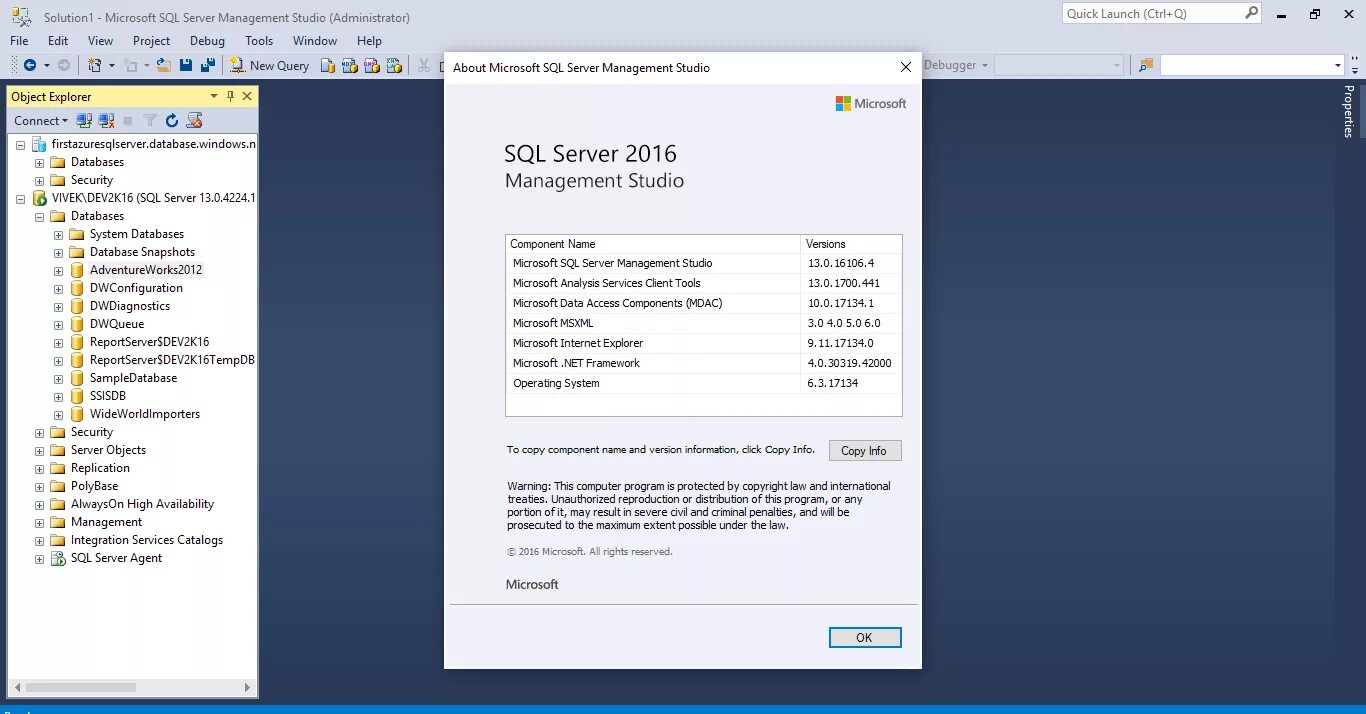Image resolution: width=1366 pixels, height=714 pixels.
Task: Select the Operating System component row
Action: pyautogui.click(x=704, y=383)
